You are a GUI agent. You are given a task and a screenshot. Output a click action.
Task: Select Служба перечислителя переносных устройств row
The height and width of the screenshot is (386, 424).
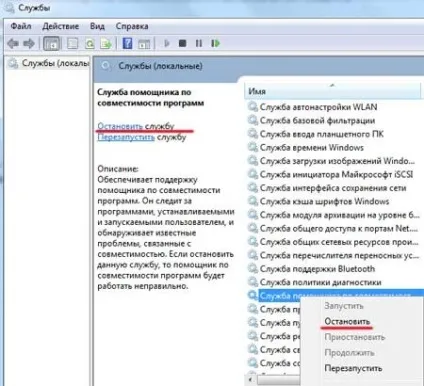333,255
